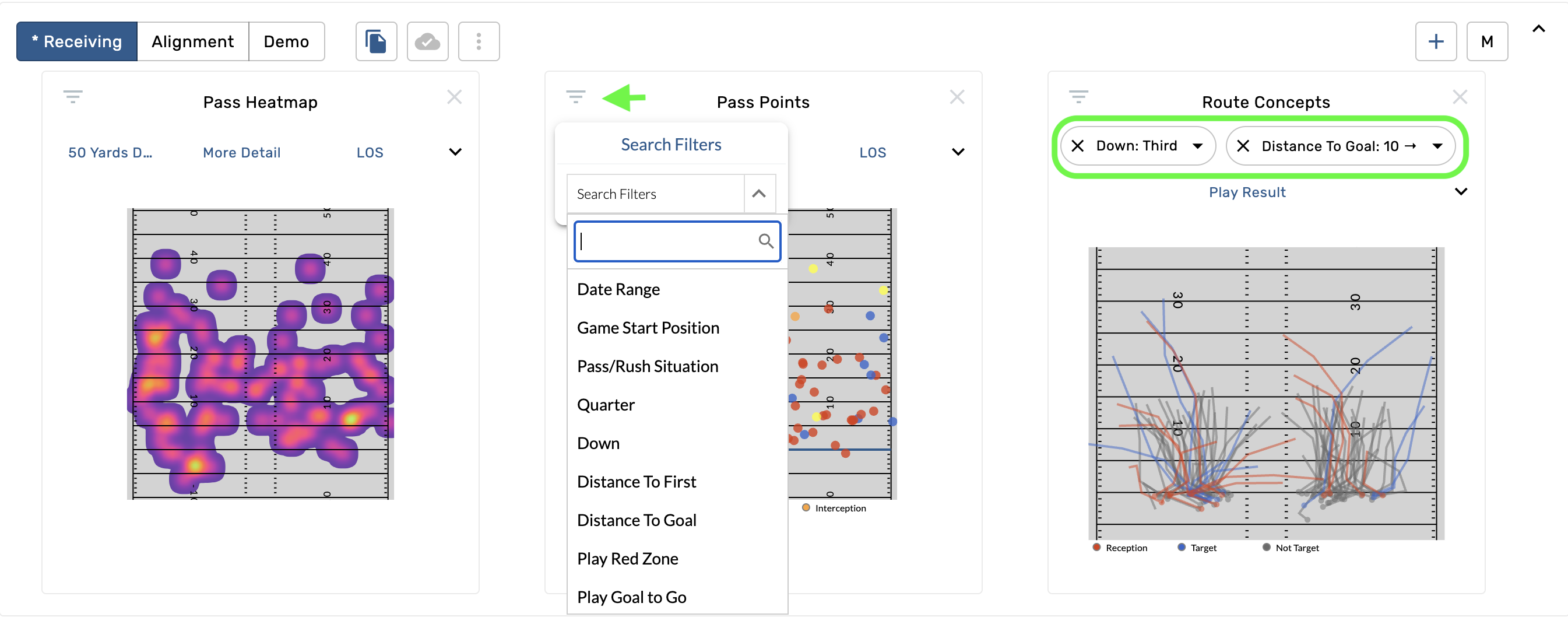Open filter icon on Pass Heatmap
The width and height of the screenshot is (1568, 617).
73,97
